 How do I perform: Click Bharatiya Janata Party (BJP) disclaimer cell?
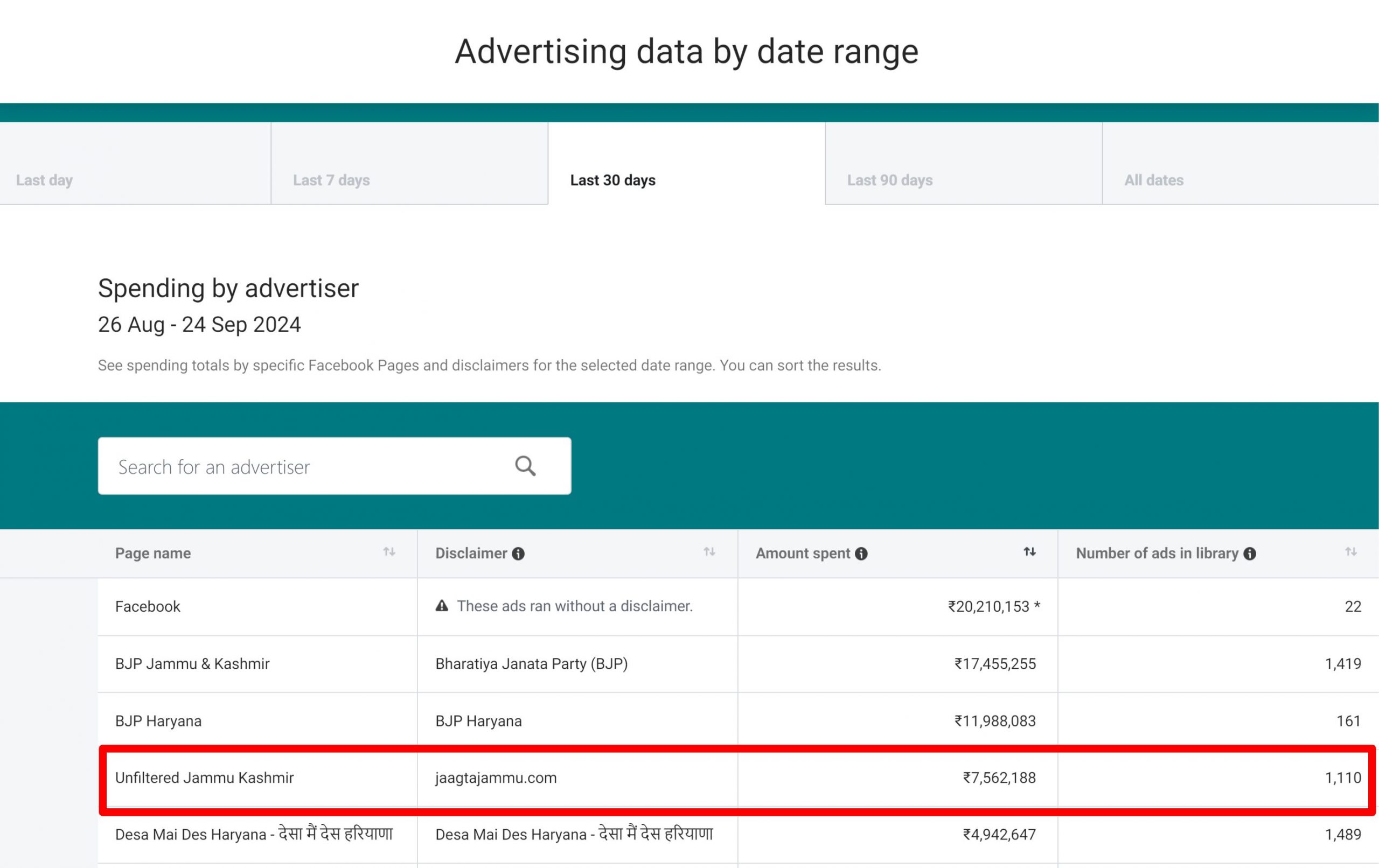tap(532, 664)
